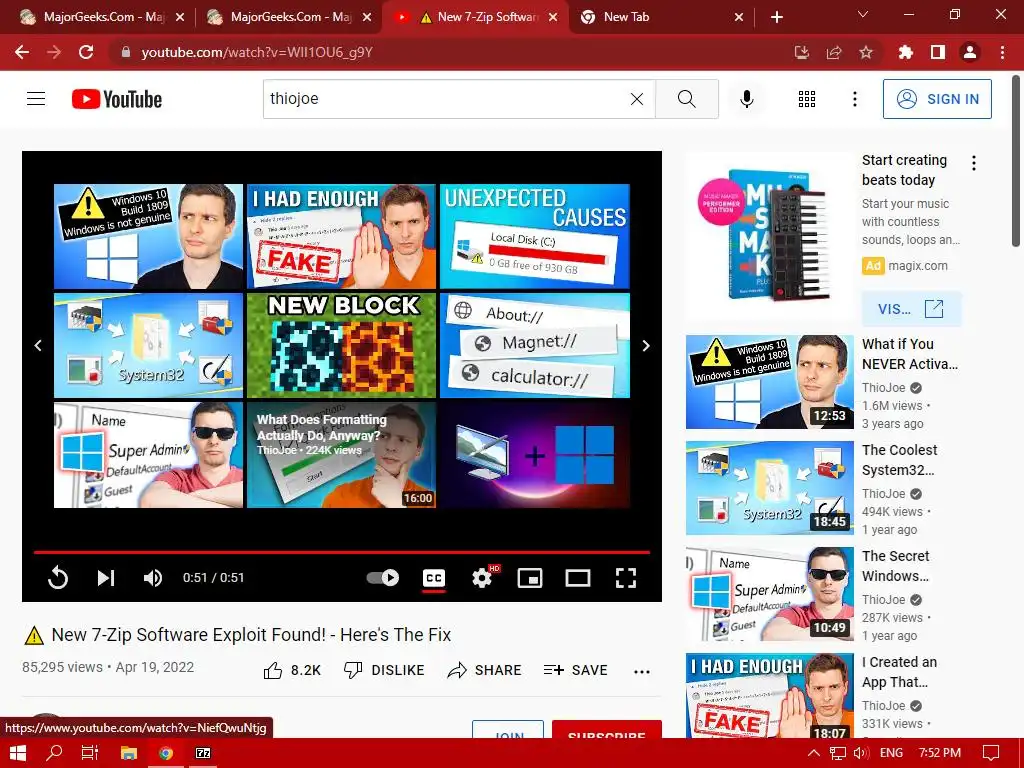Image resolution: width=1024 pixels, height=768 pixels.
Task: Click the DISLIKE button
Action: point(384,670)
